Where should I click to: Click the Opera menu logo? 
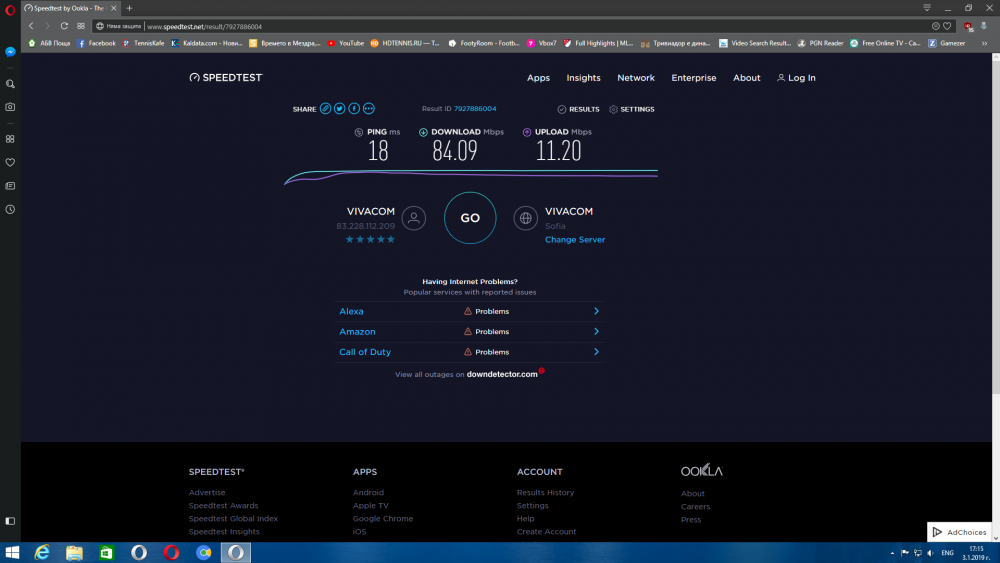[x=10, y=9]
